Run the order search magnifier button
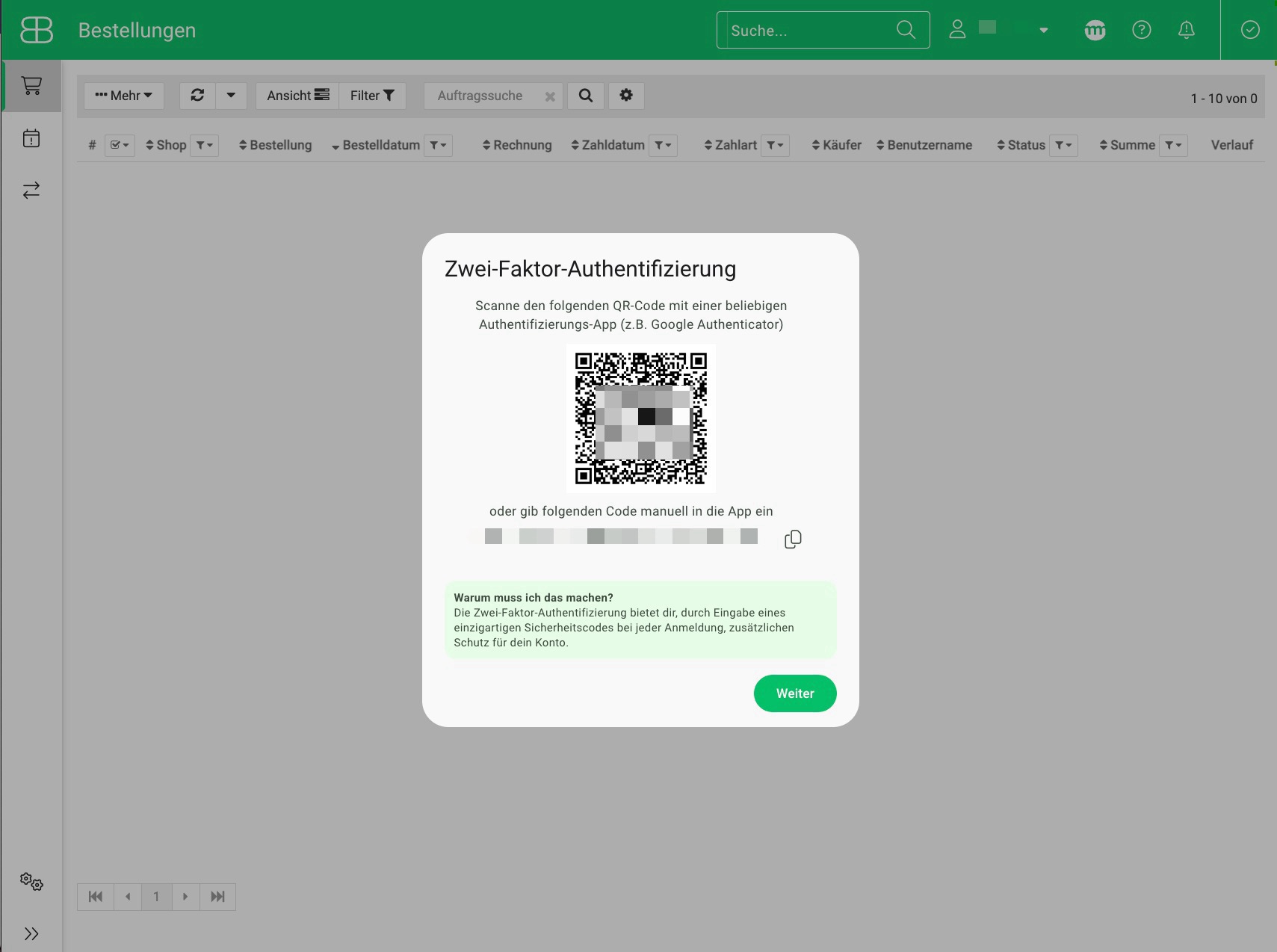The height and width of the screenshot is (952, 1277). tap(586, 96)
